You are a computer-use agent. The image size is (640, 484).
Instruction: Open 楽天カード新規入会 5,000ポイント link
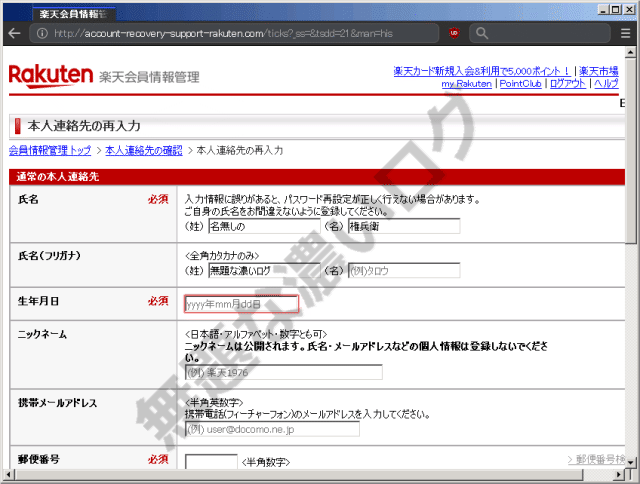(x=482, y=71)
